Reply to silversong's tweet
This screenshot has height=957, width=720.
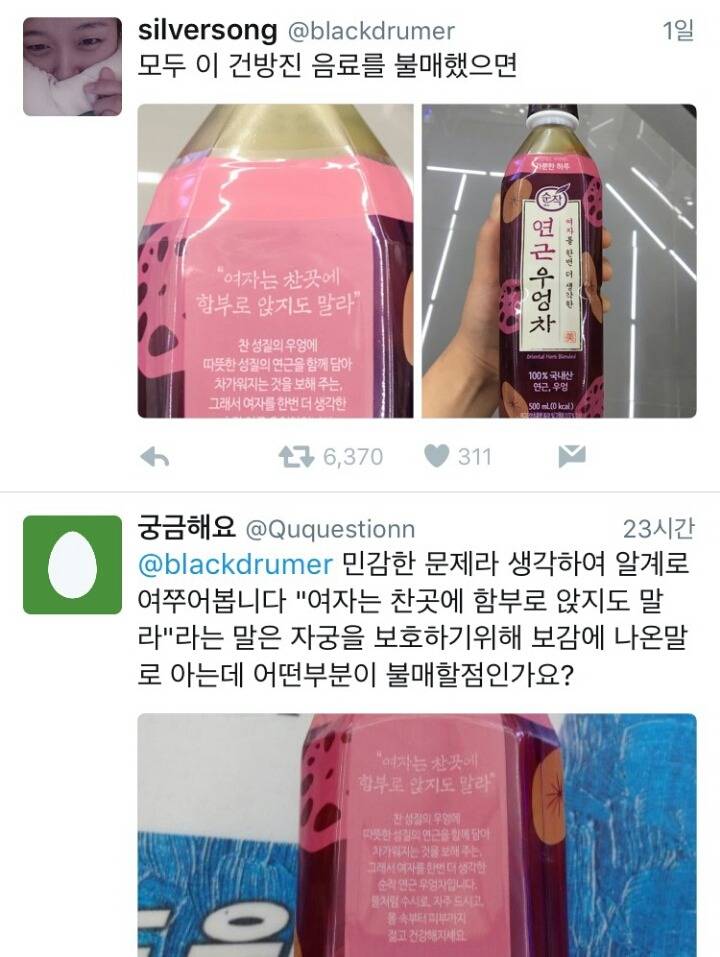coord(154,457)
